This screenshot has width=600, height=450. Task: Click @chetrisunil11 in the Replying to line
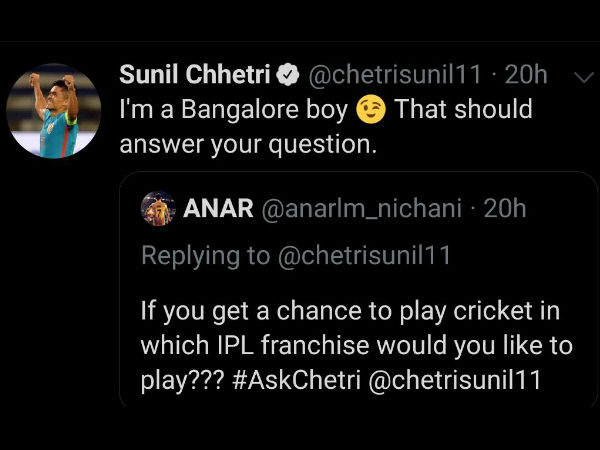[x=363, y=255]
